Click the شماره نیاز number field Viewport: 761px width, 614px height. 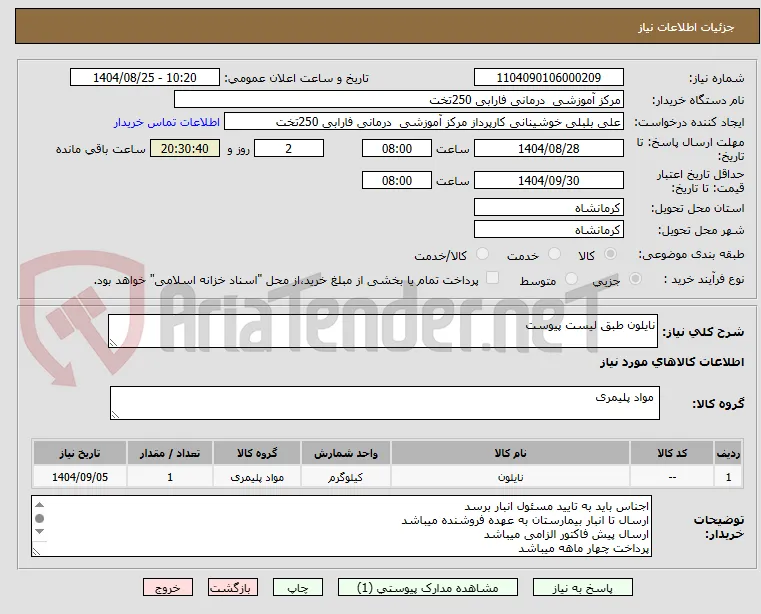point(548,78)
